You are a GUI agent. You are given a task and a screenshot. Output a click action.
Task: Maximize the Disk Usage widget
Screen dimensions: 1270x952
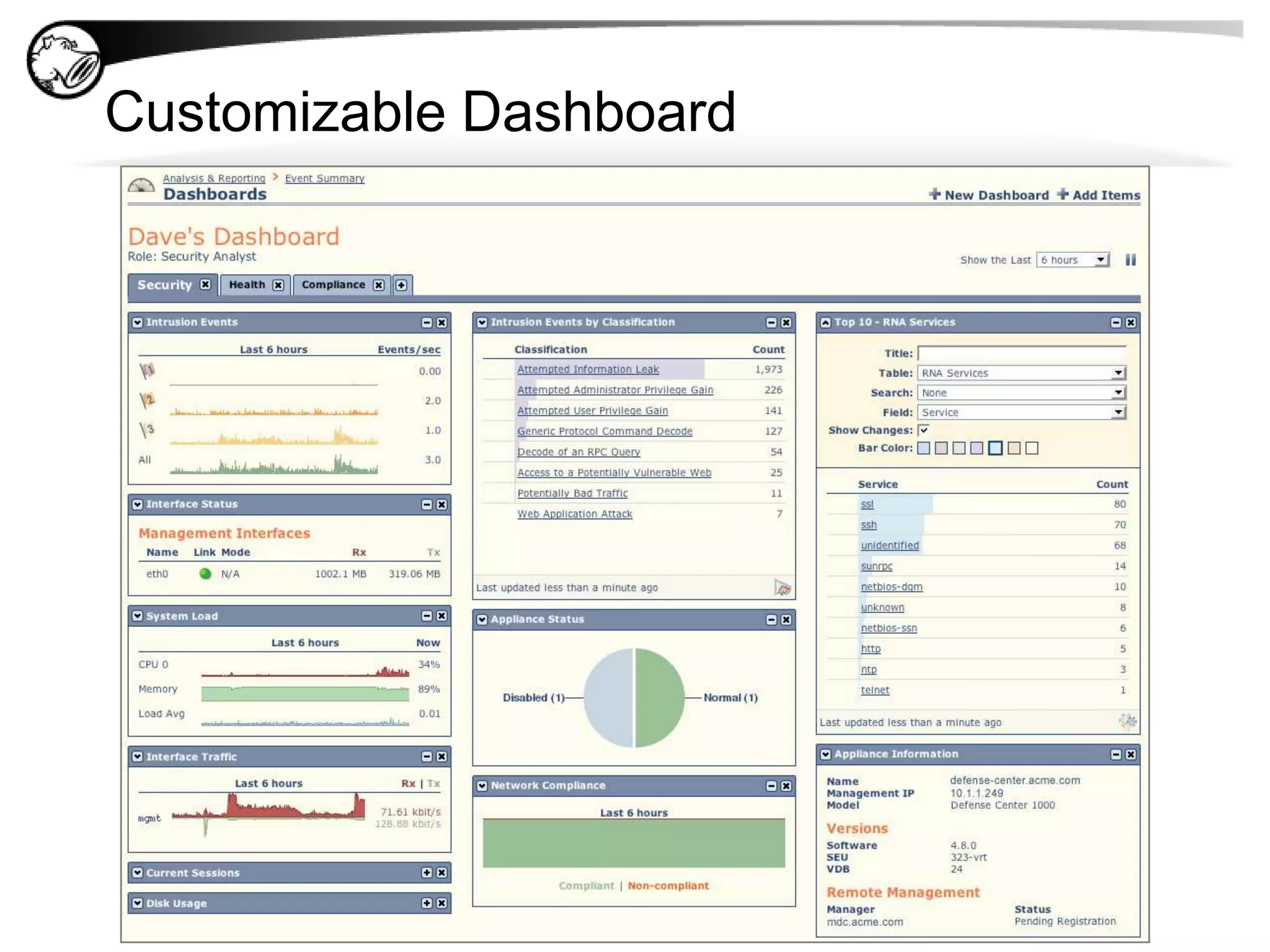pos(427,902)
